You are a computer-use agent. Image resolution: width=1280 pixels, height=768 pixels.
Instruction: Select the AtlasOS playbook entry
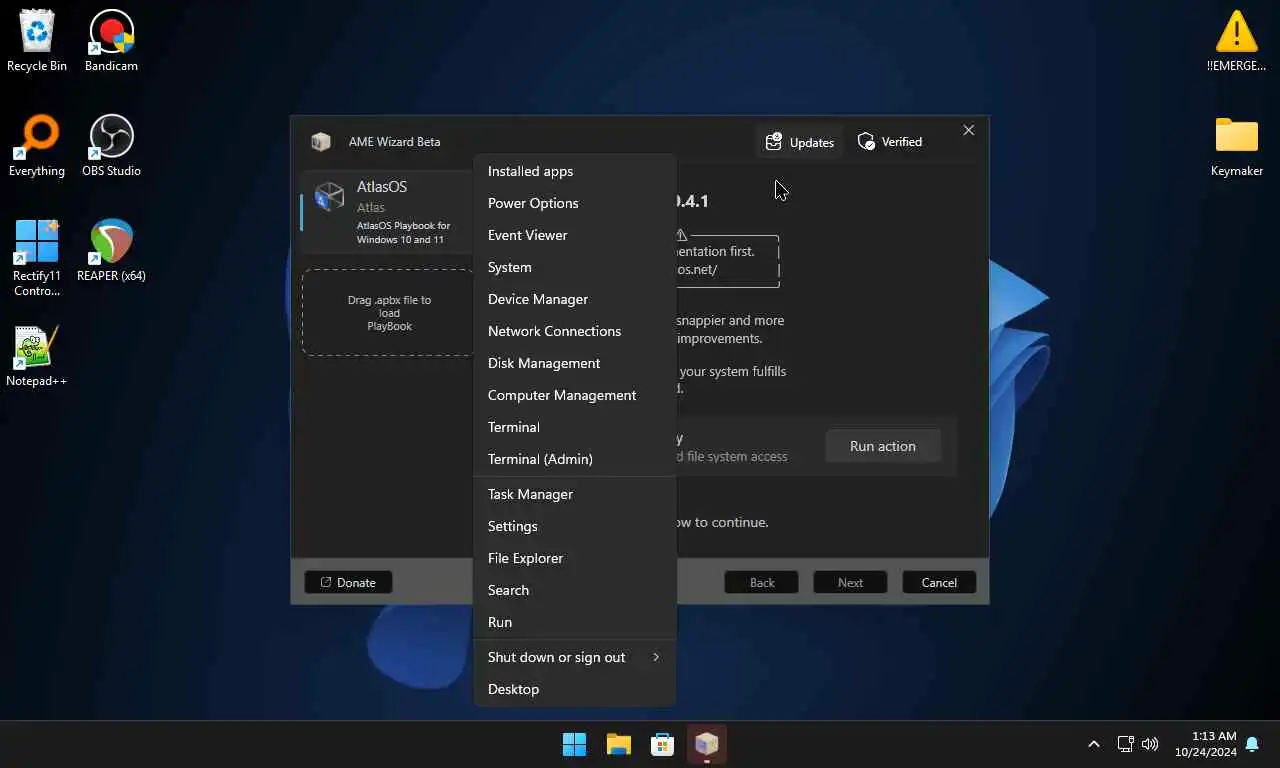coord(388,212)
